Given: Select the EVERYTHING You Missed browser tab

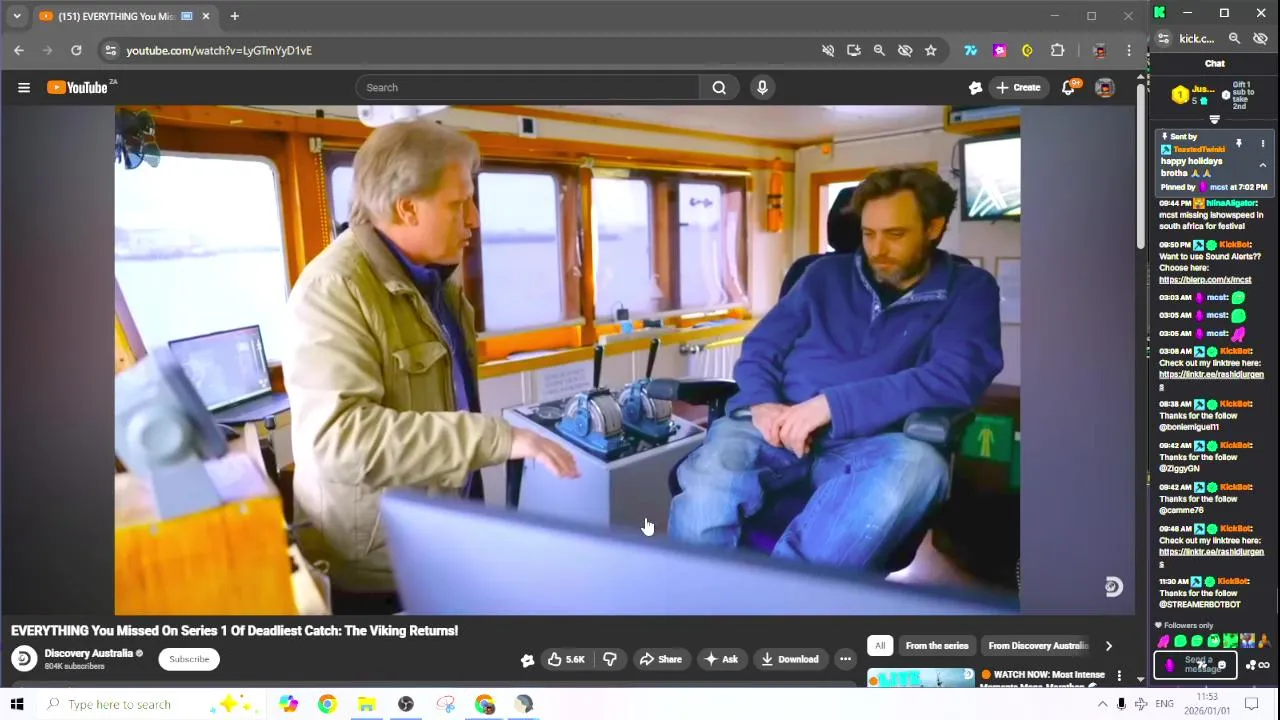Looking at the screenshot, I should (125, 16).
